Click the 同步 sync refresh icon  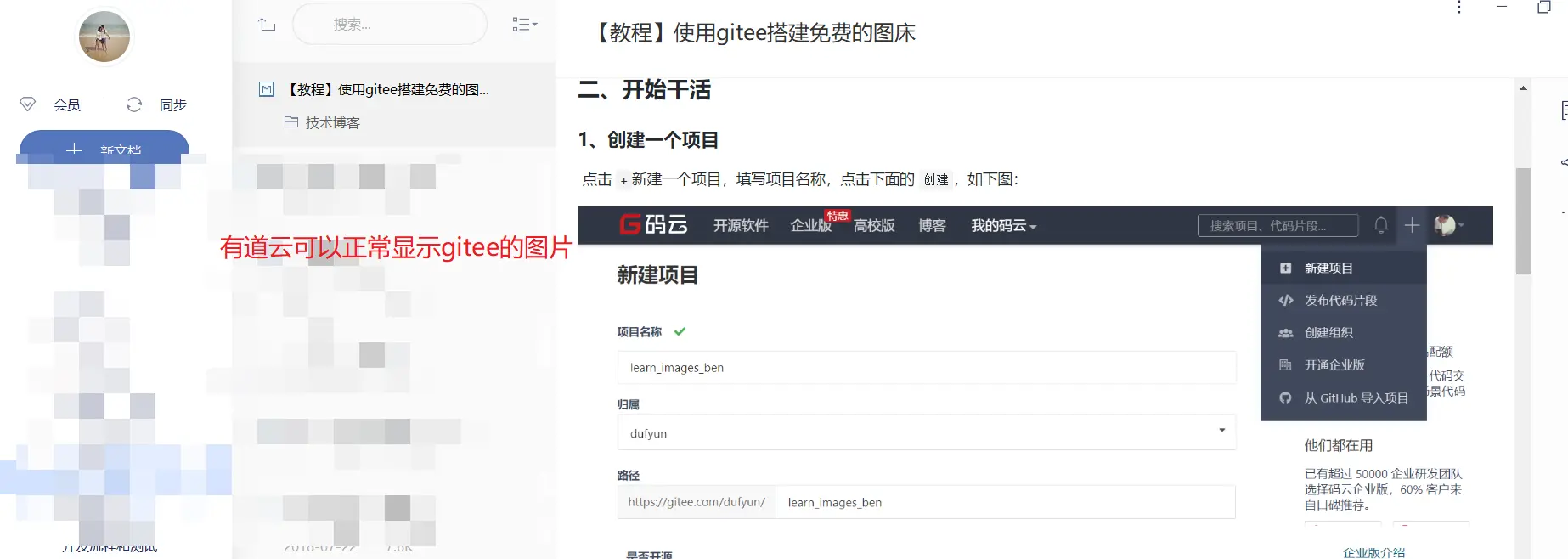click(134, 104)
